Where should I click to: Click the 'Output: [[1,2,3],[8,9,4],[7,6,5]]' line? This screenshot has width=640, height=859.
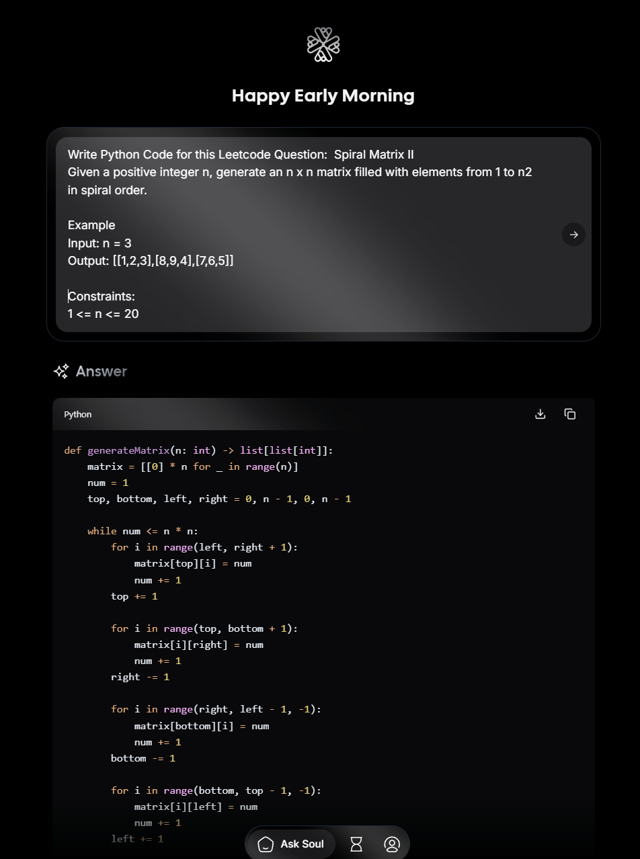coord(151,261)
